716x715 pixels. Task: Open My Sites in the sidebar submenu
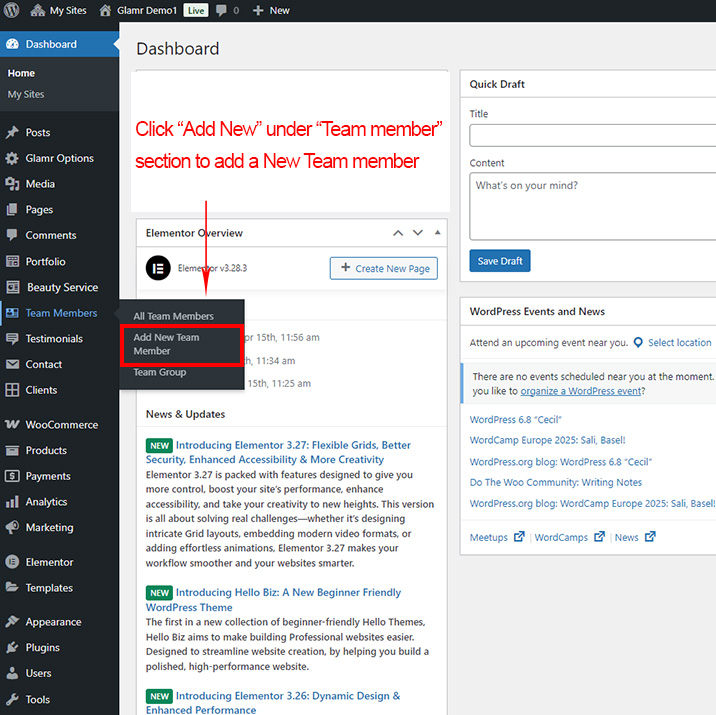click(26, 95)
